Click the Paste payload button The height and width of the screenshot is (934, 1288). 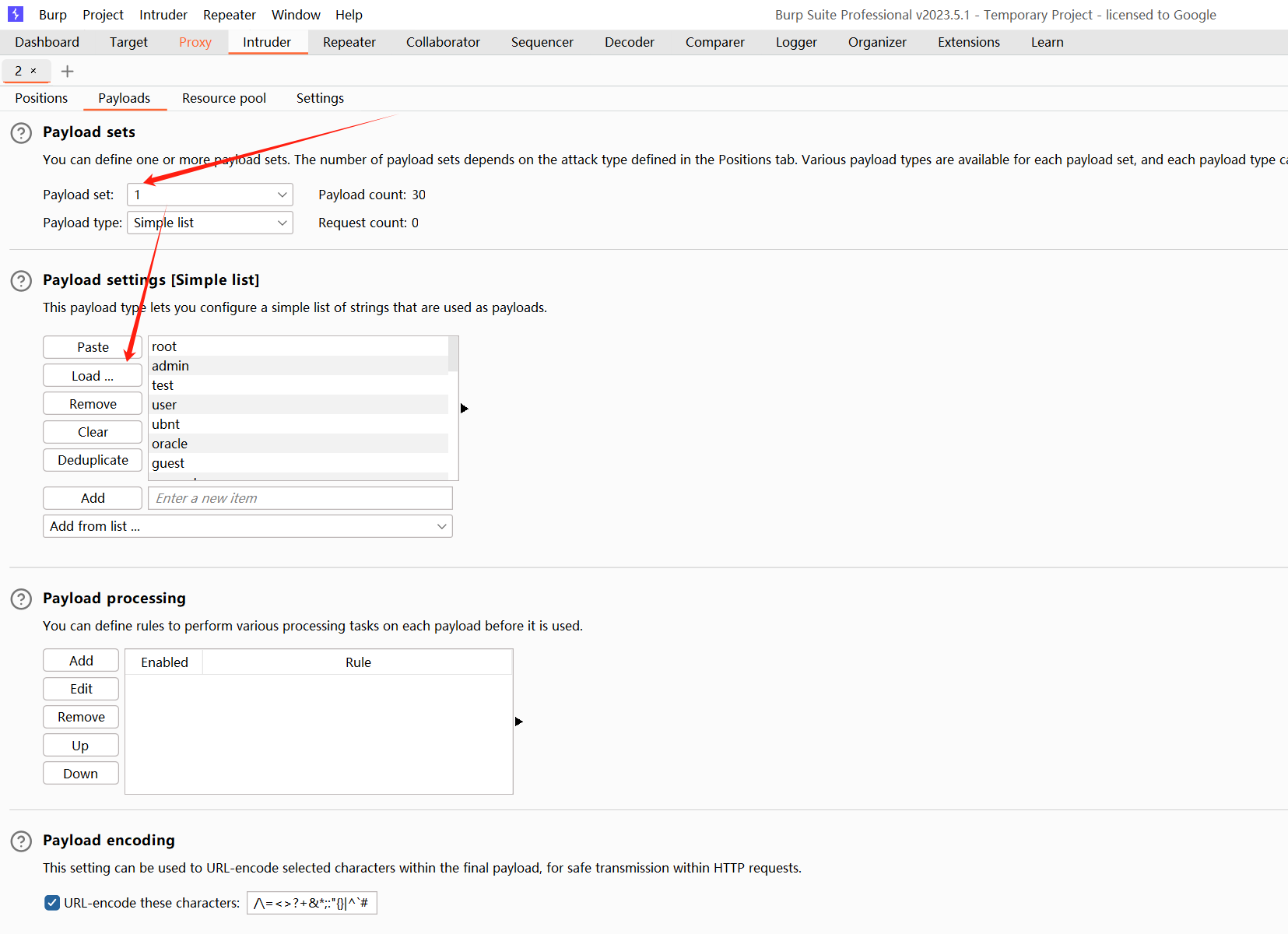(93, 347)
